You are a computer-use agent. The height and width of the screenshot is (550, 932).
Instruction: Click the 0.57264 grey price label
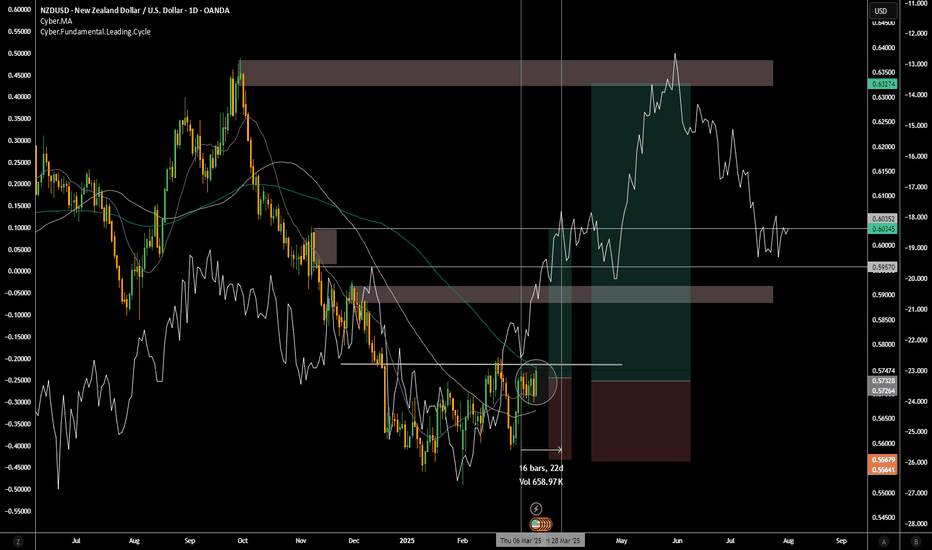[x=883, y=391]
